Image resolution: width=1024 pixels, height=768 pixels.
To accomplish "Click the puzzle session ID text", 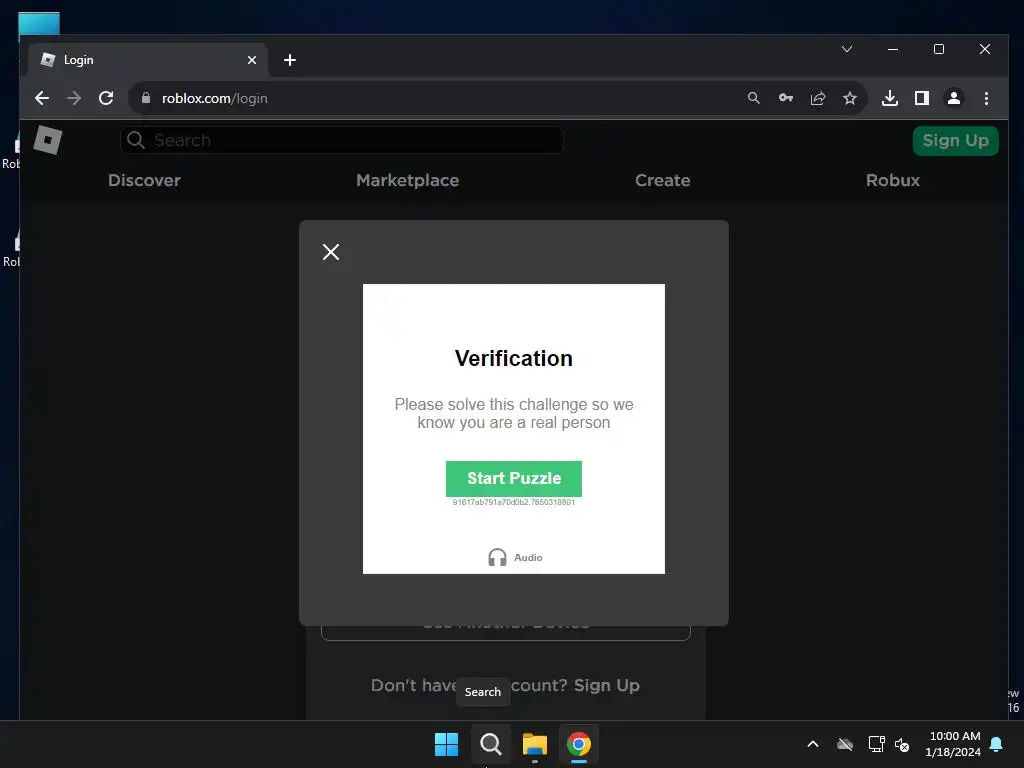I will [513, 502].
